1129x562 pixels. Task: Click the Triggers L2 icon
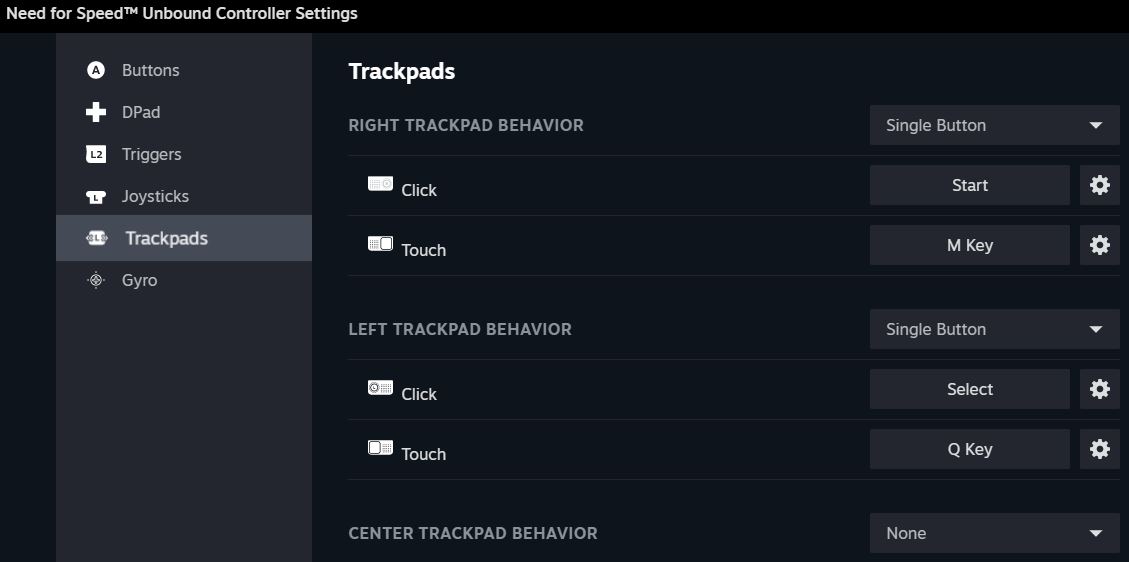[x=96, y=154]
